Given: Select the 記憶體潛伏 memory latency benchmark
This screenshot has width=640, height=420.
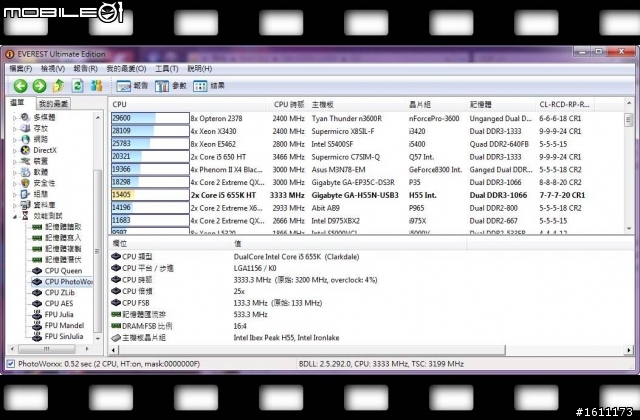Looking at the screenshot, I should point(57,260).
